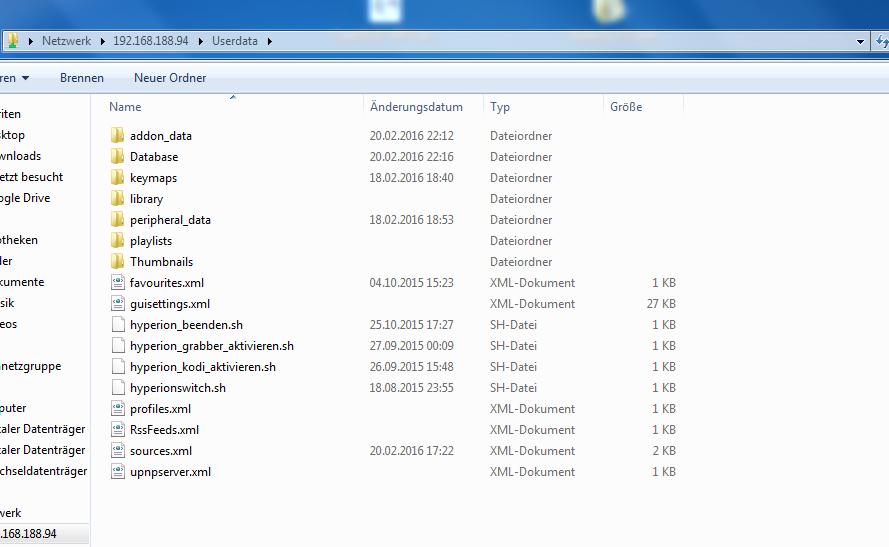Select the hyperion_beenden.sh file icon

pyautogui.click(x=117, y=325)
